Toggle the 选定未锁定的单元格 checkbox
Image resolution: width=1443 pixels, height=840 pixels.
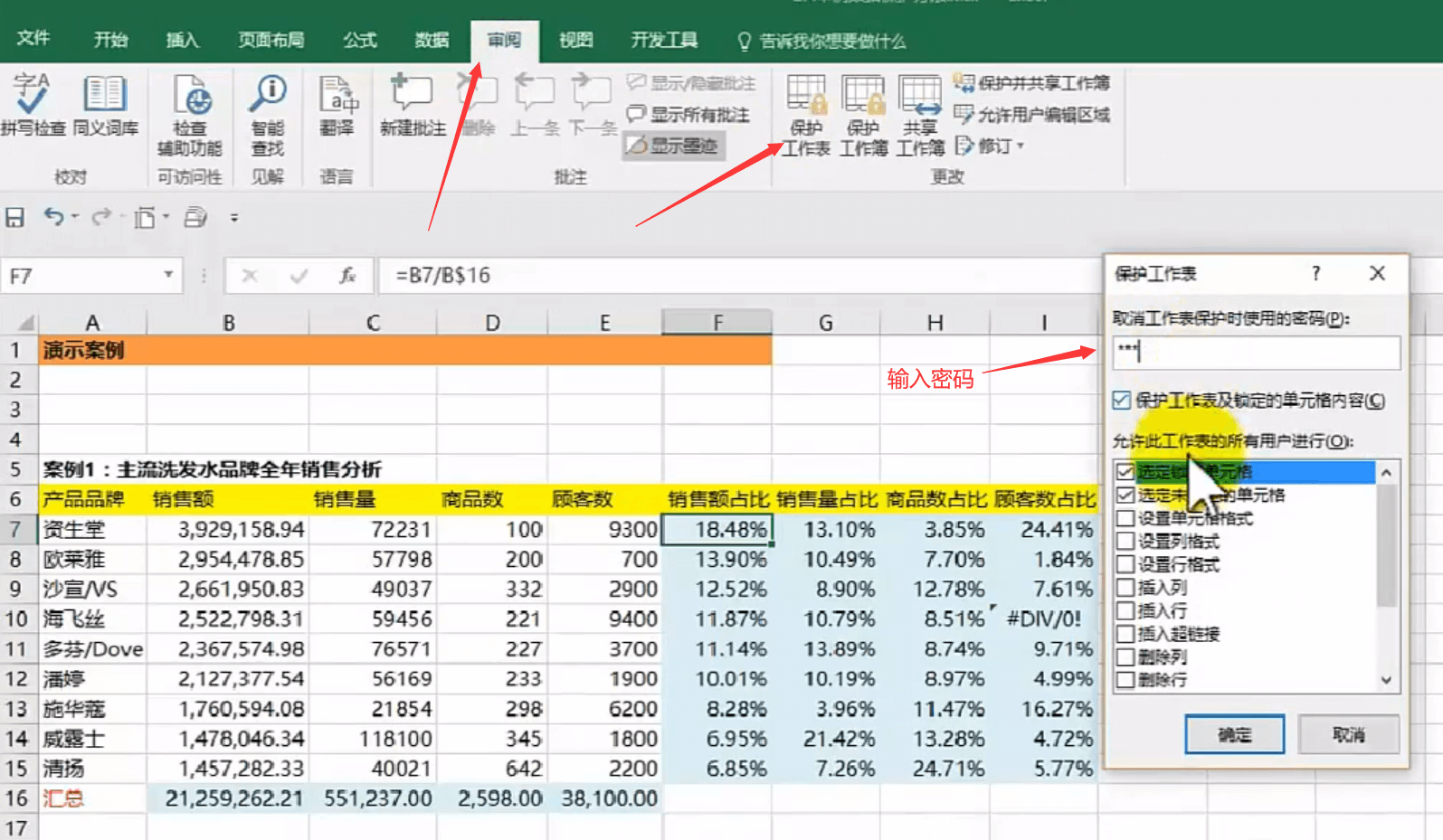click(x=1125, y=495)
